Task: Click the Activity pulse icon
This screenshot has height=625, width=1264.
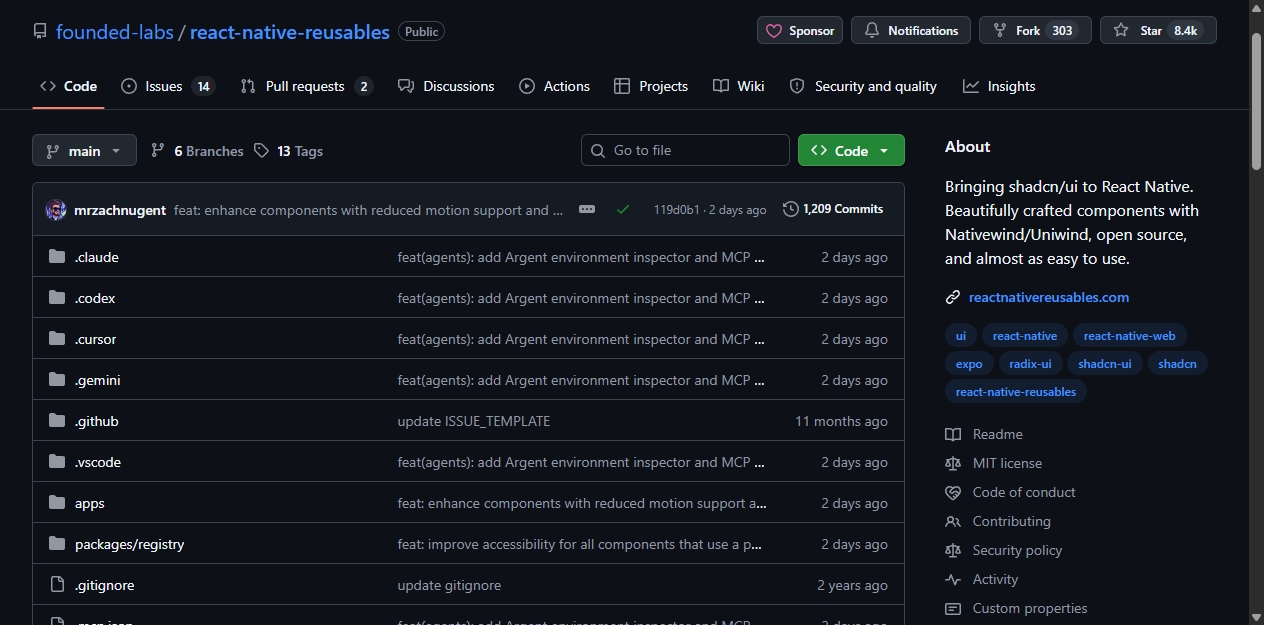Action: coord(953,579)
